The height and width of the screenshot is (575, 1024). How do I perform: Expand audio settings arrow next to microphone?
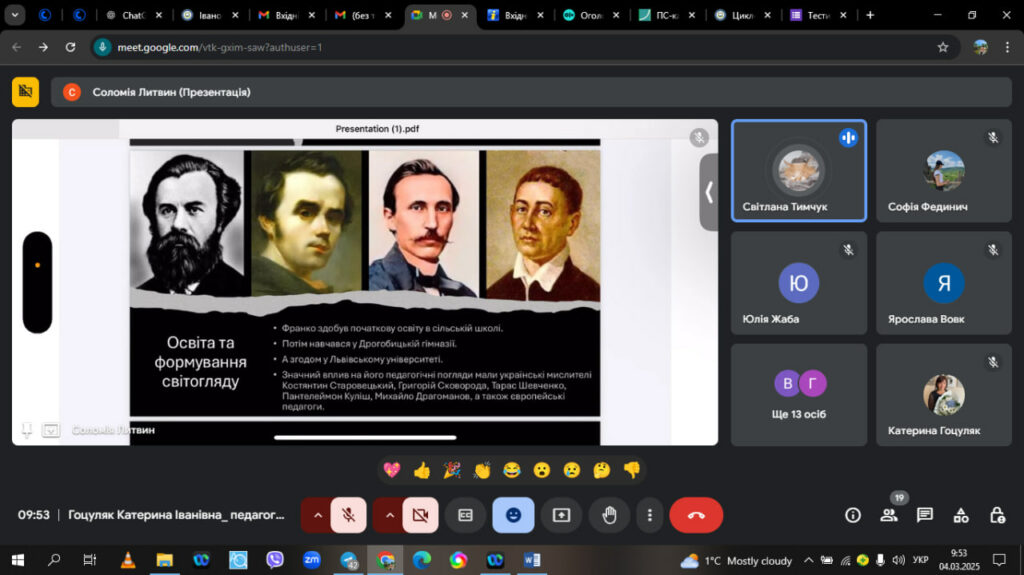tap(317, 515)
